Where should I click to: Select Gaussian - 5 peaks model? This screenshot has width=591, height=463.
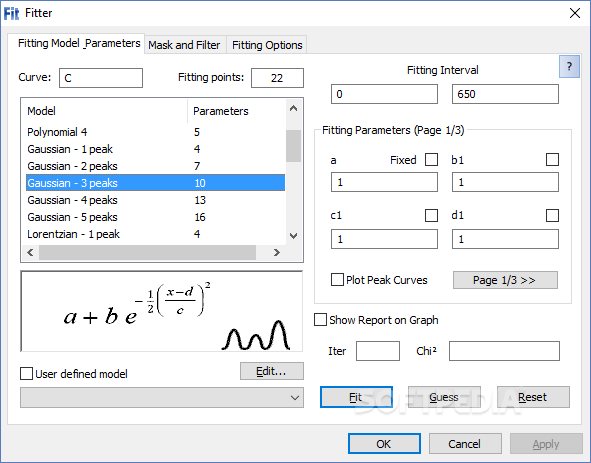[155, 217]
